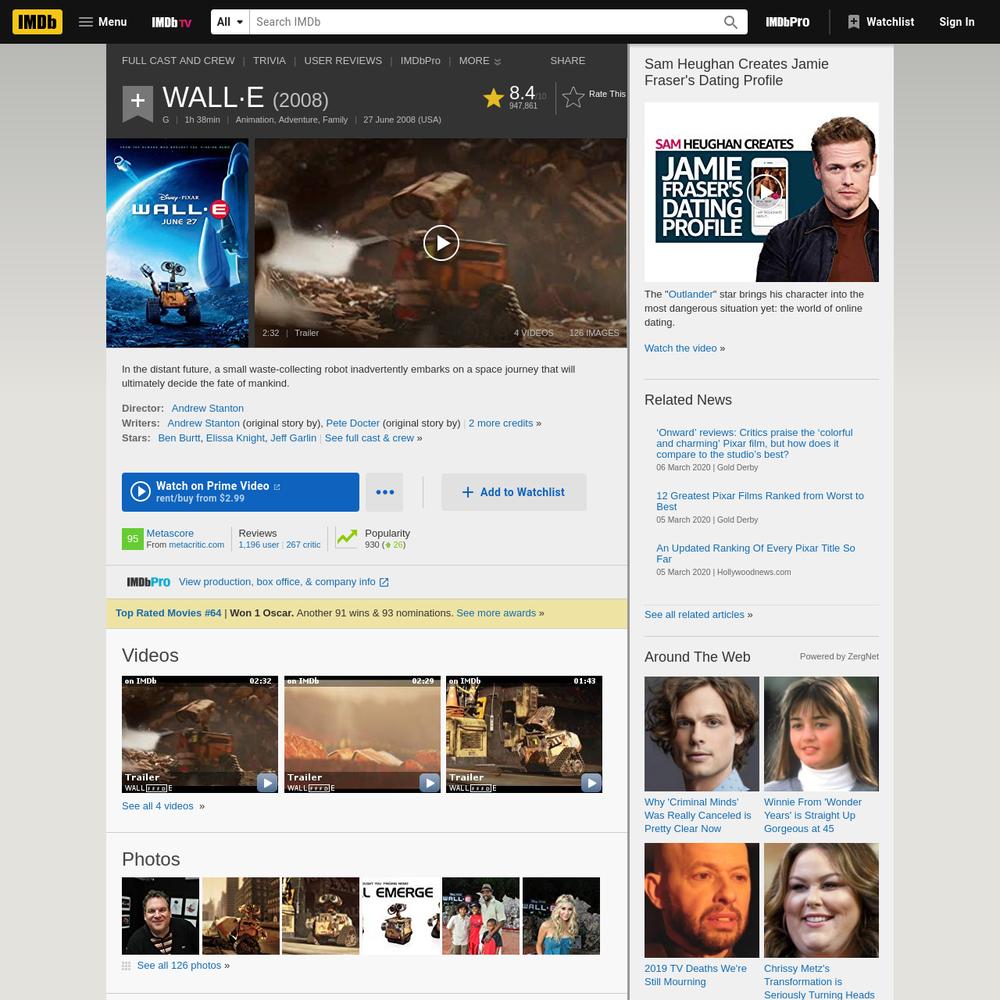The height and width of the screenshot is (1000, 1000).
Task: Open the hamburger Menu
Action: [x=103, y=22]
